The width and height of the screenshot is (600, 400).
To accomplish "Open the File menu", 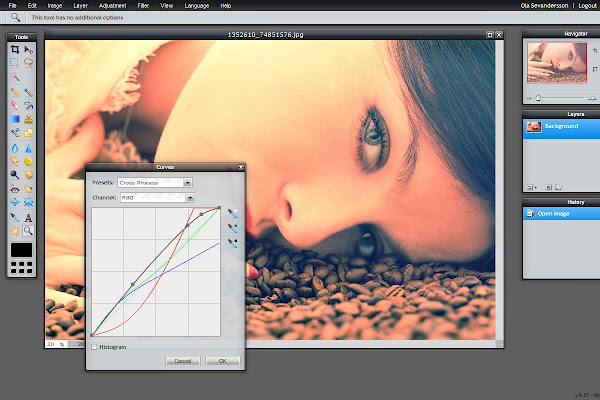I will tap(13, 5).
